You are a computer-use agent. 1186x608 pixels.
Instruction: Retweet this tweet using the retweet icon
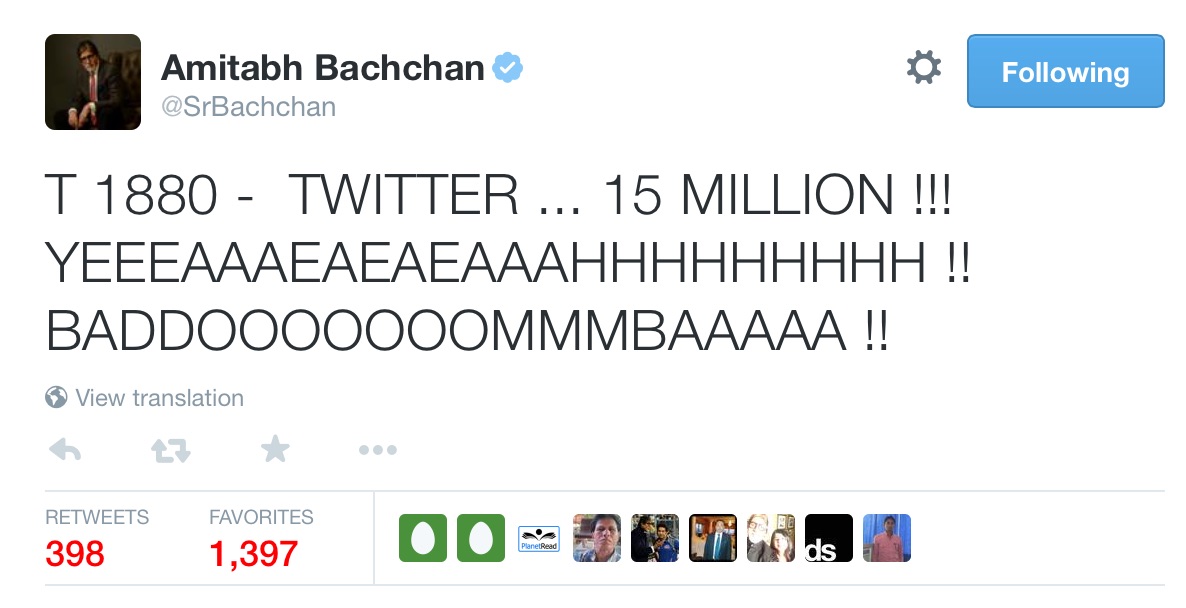click(170, 451)
